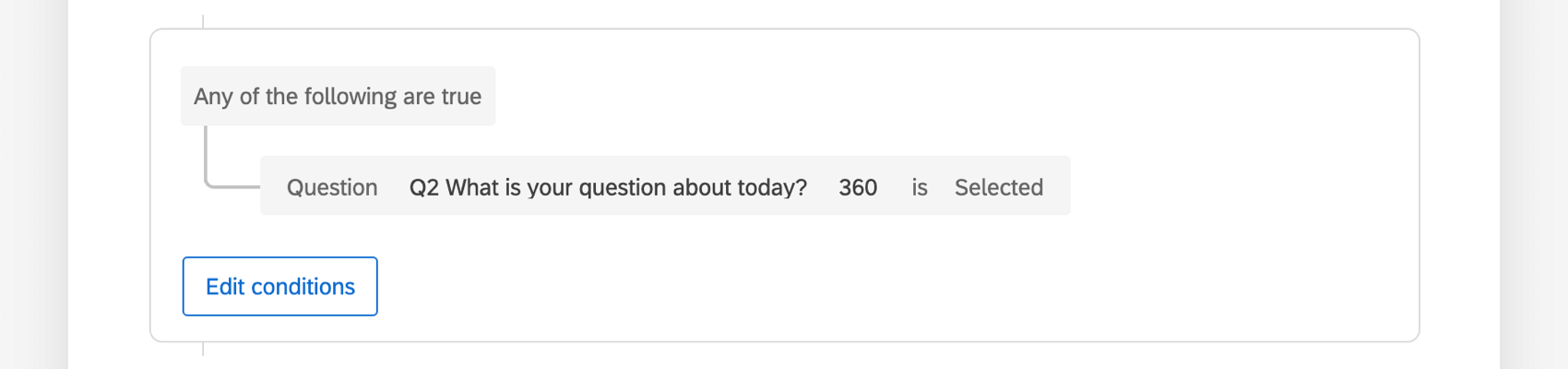Image resolution: width=1568 pixels, height=369 pixels.
Task: Click the conditions card's rounded right border
Action: click(1419, 184)
